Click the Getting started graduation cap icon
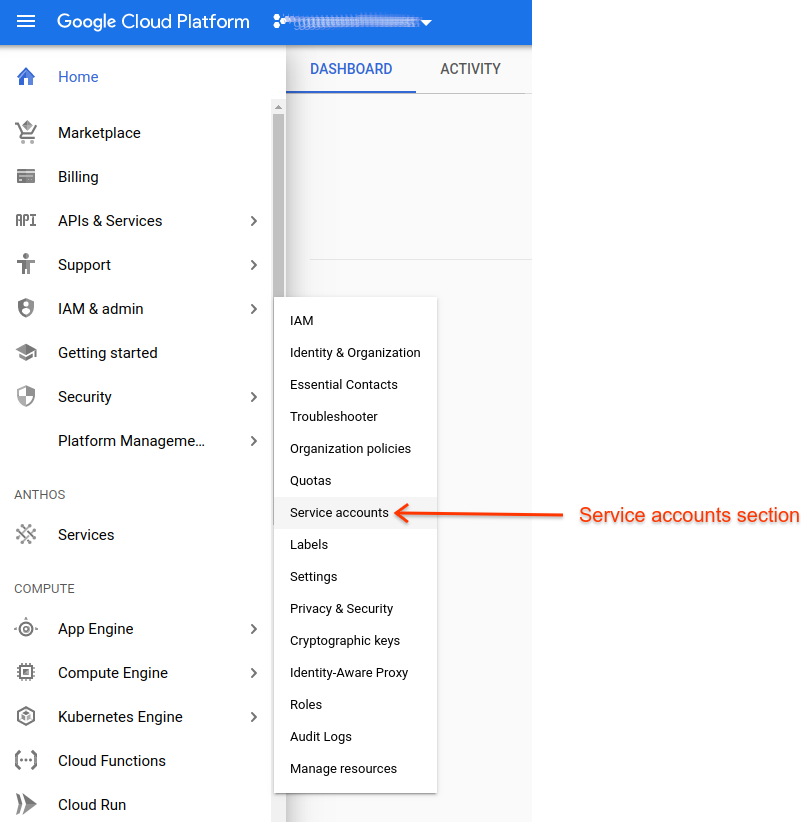The width and height of the screenshot is (801, 822). point(26,353)
